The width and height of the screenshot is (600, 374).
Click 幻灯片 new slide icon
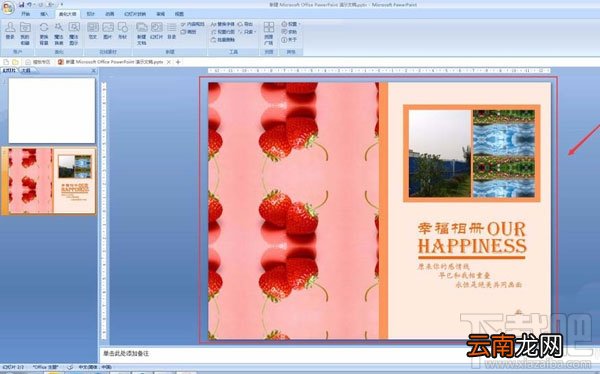coord(157,31)
